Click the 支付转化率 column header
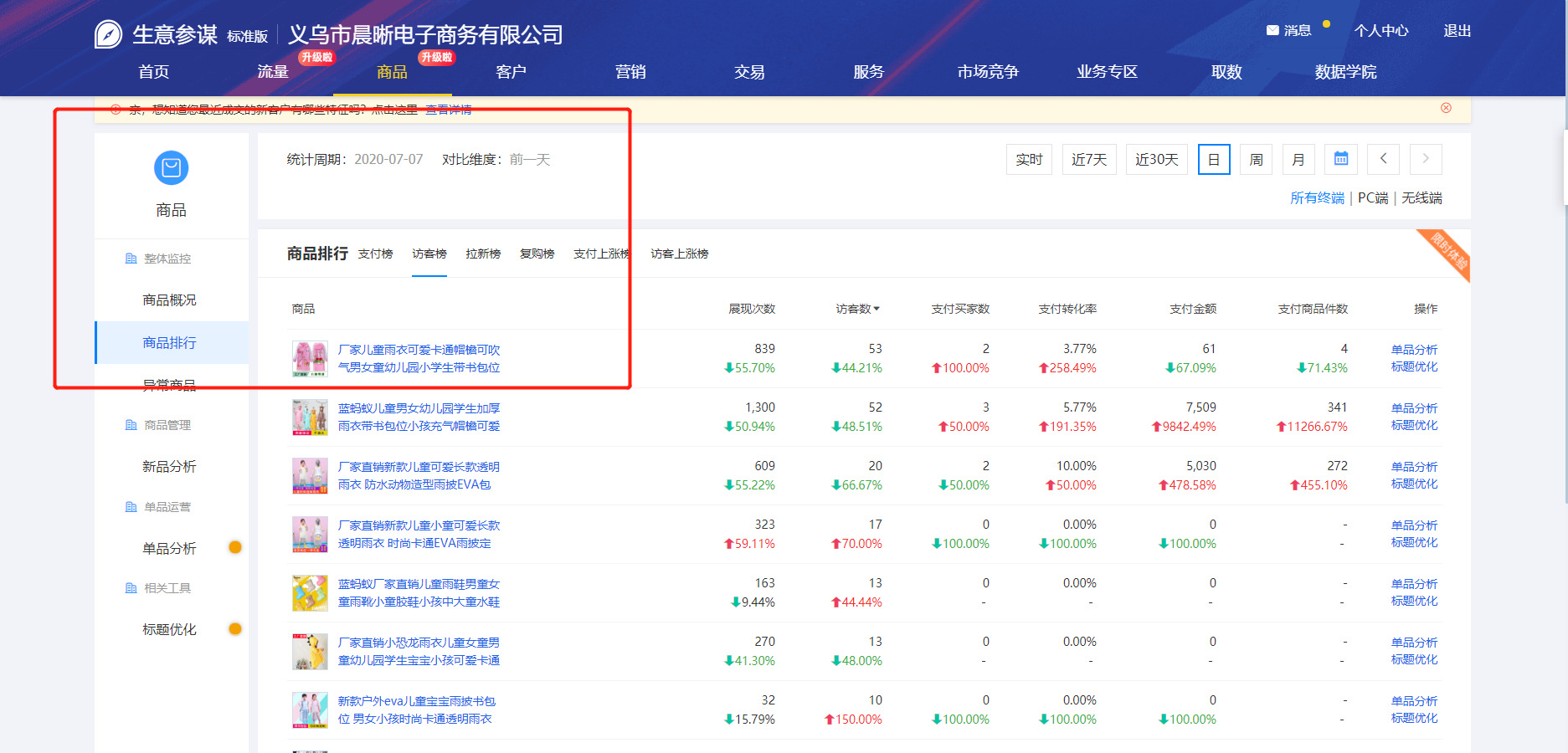The height and width of the screenshot is (753, 1568). pyautogui.click(x=1067, y=309)
